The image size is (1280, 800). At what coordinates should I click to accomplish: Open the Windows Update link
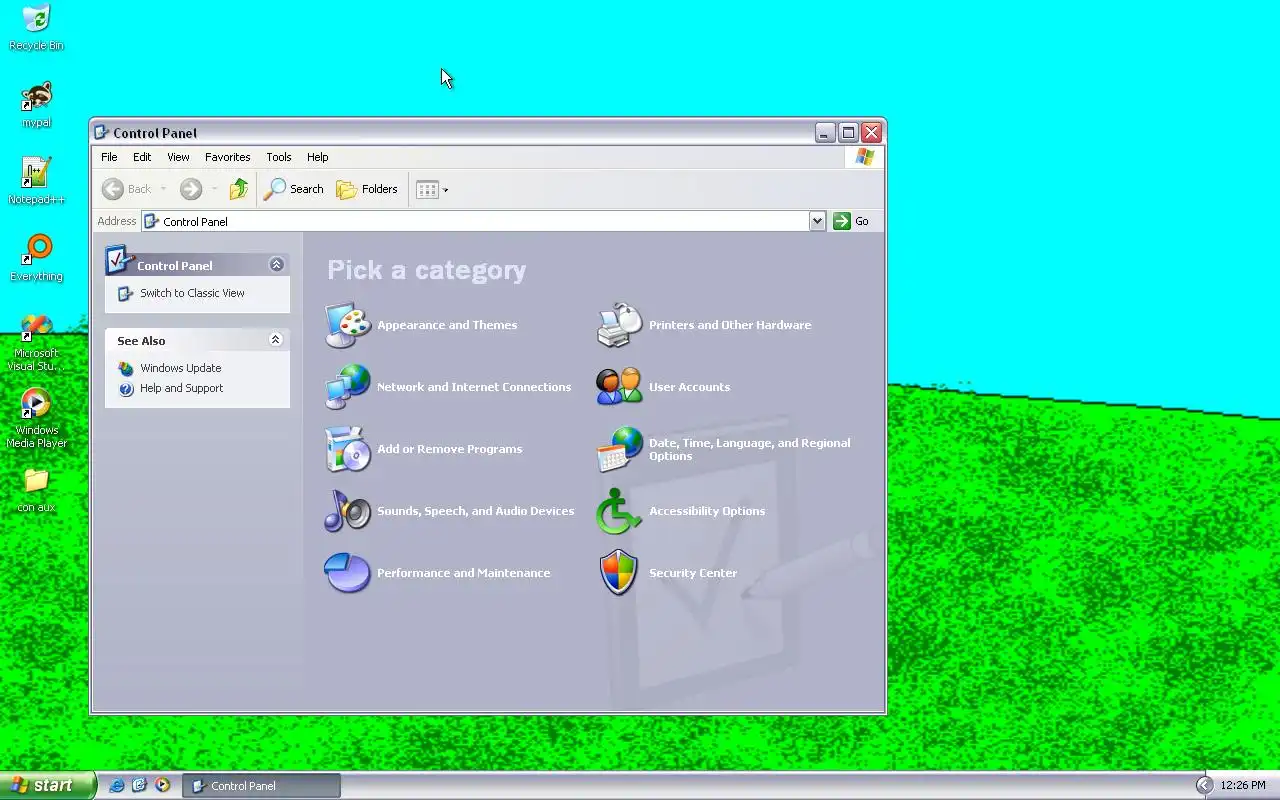[x=181, y=368]
